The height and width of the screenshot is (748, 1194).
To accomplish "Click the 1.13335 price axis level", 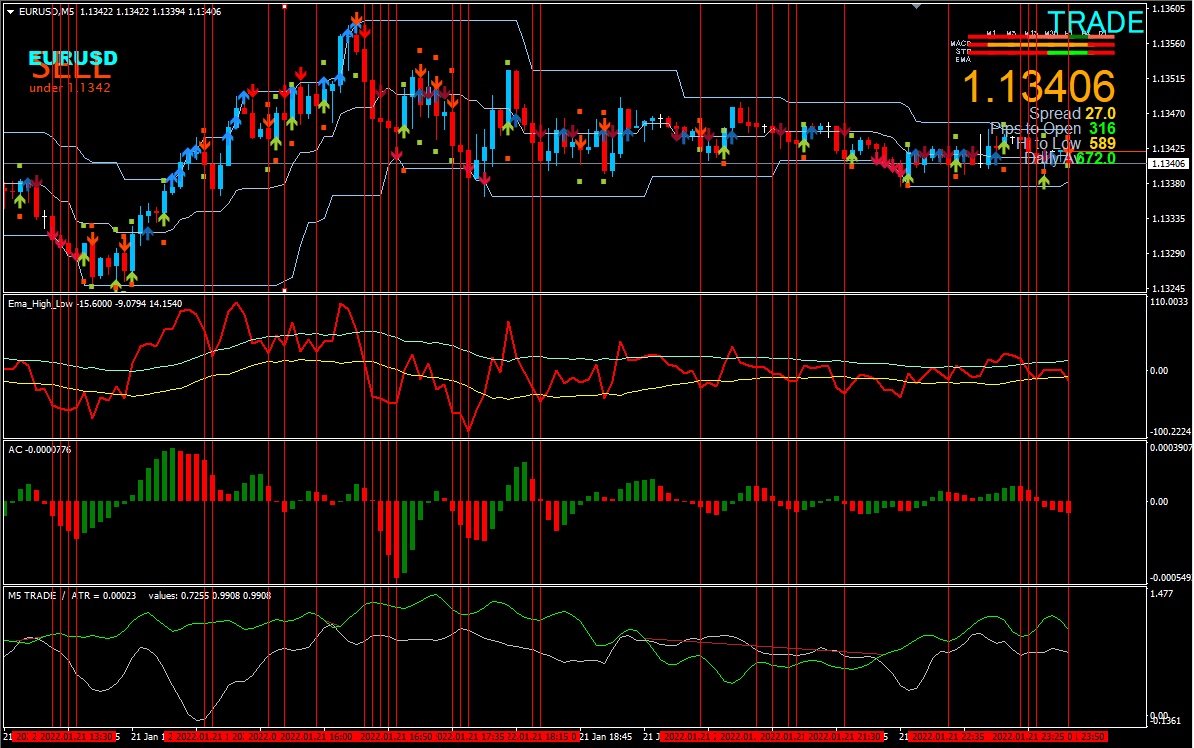I will (1168, 219).
